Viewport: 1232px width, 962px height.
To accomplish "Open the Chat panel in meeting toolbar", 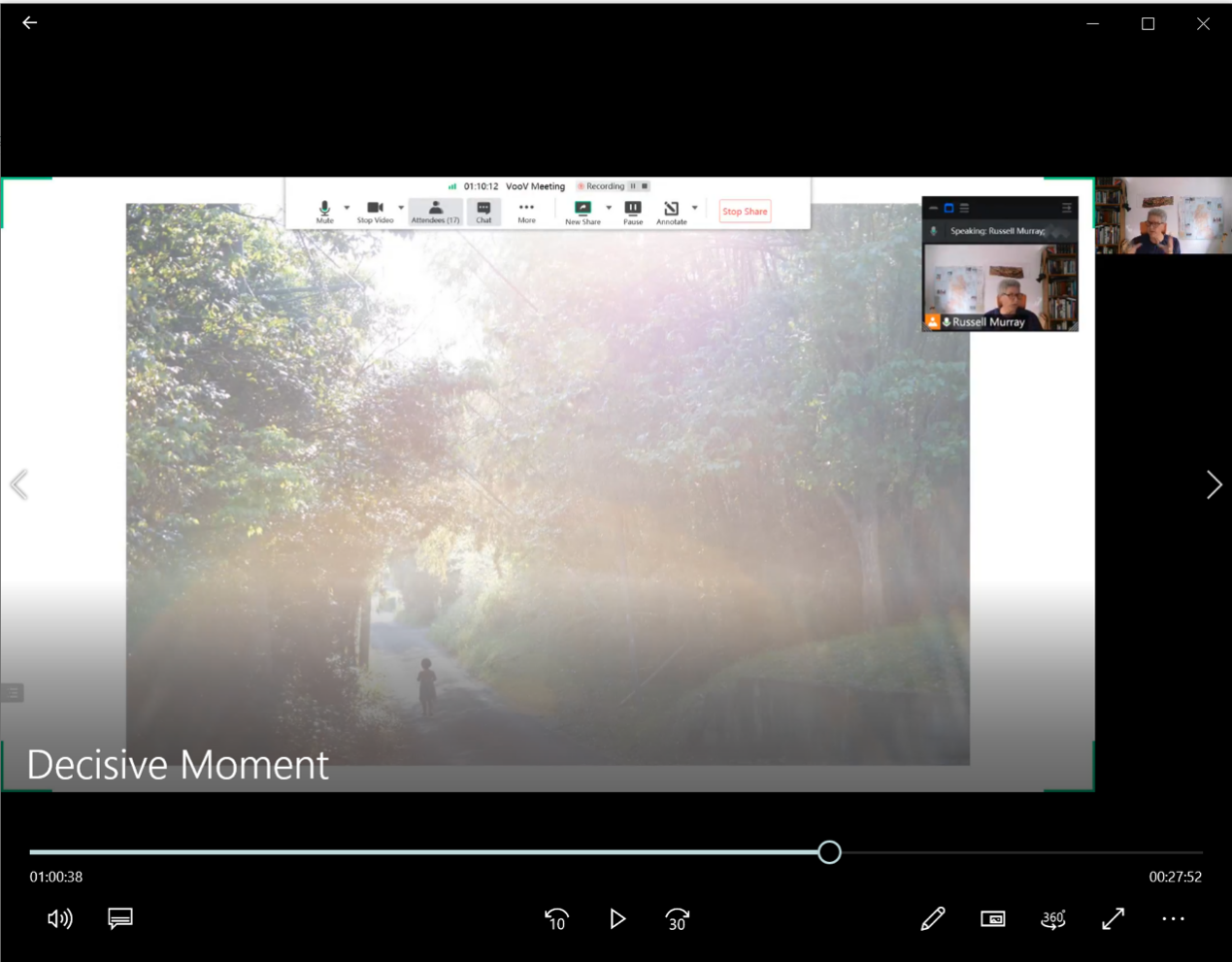I will (483, 212).
